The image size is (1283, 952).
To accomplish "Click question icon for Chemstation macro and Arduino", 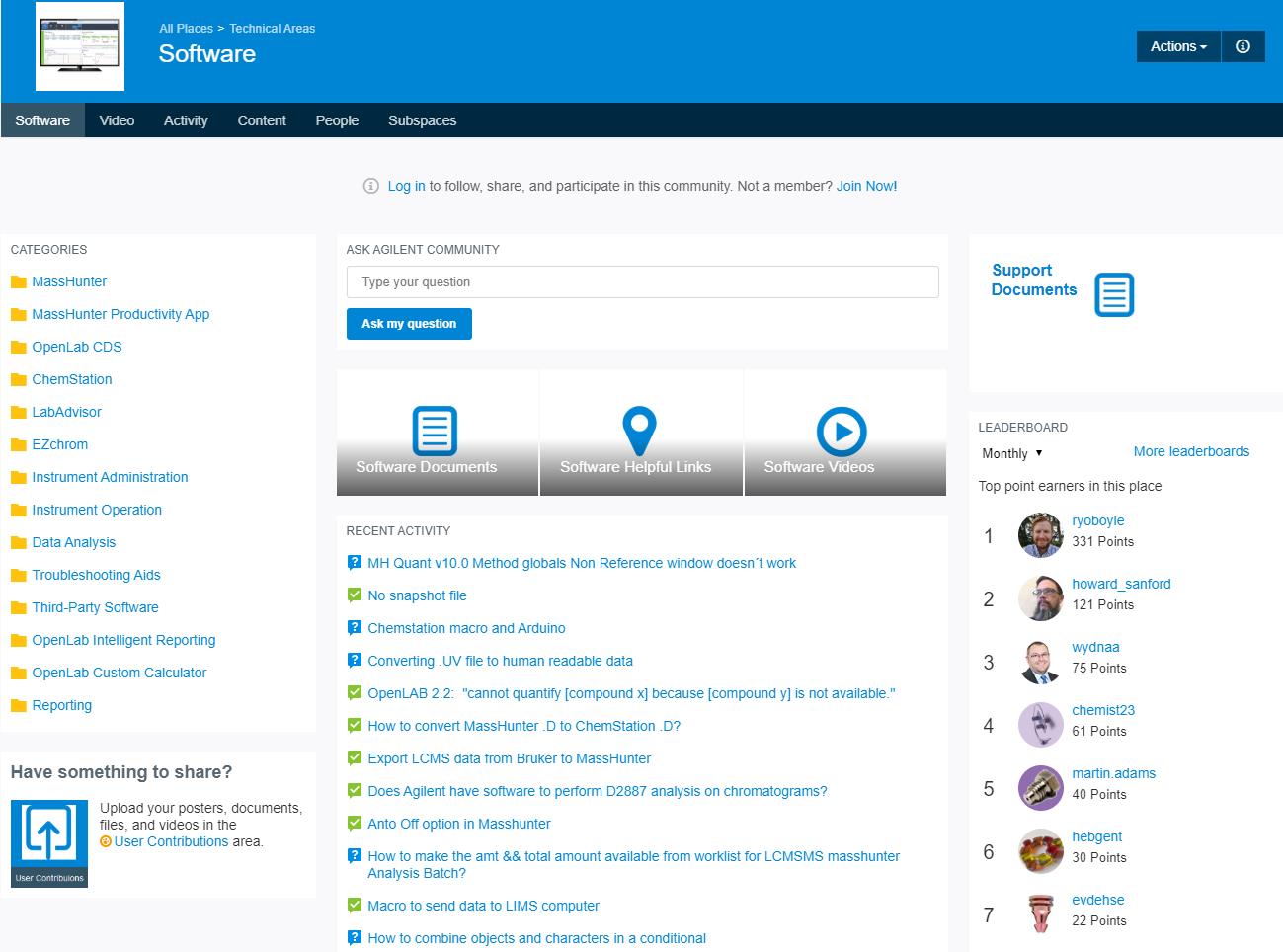I will [355, 628].
